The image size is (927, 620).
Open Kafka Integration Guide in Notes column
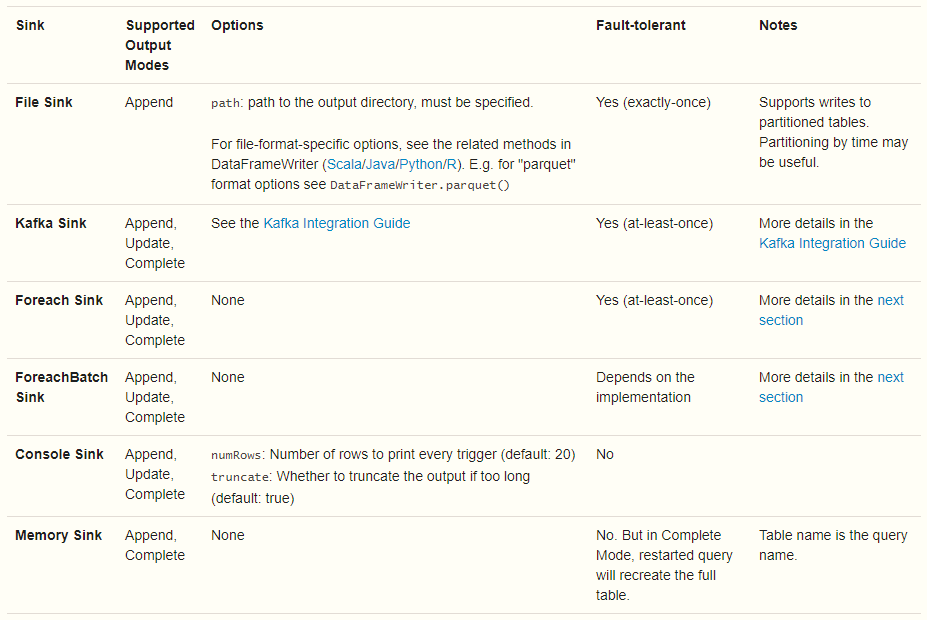point(832,244)
